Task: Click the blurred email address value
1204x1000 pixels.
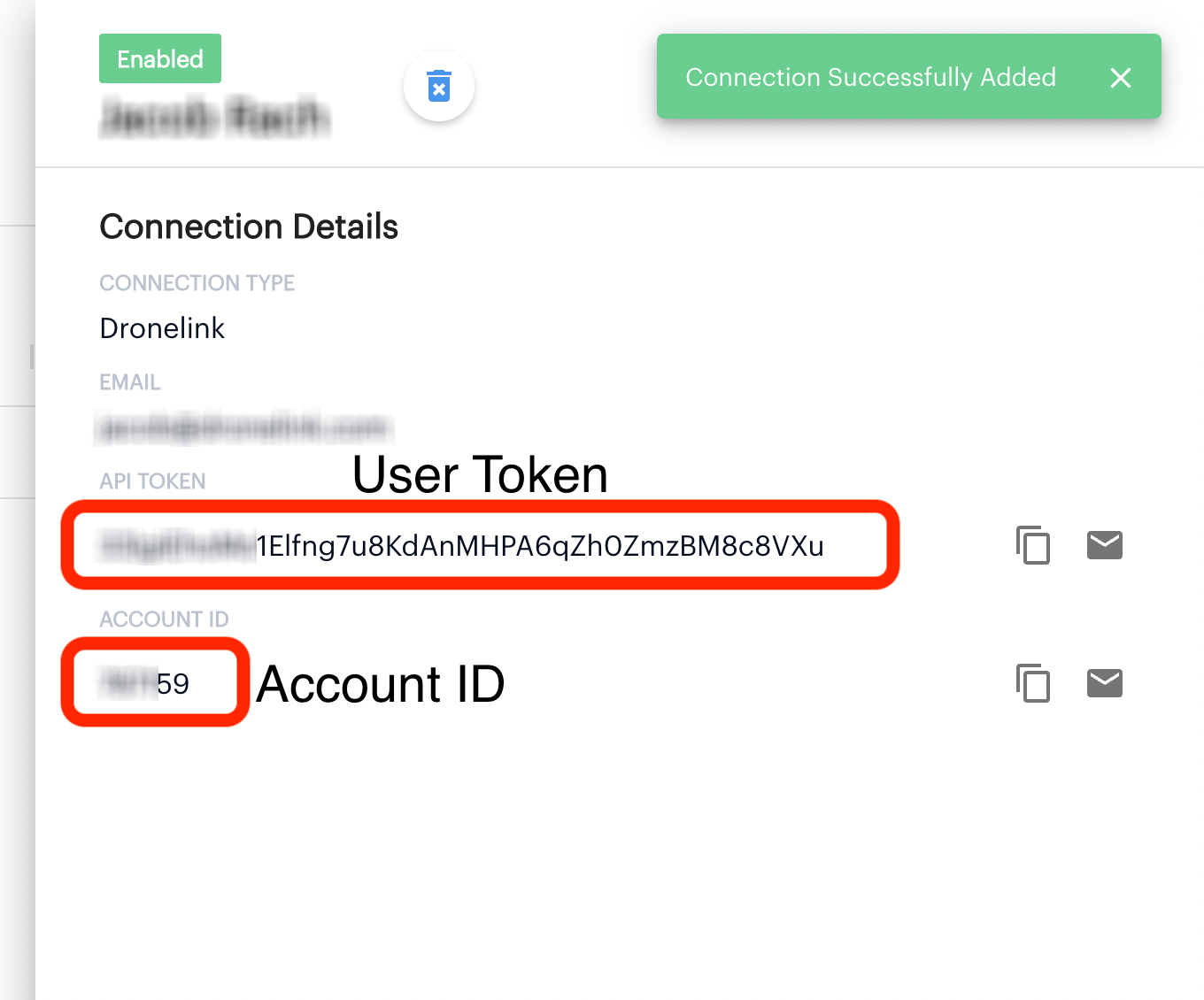Action: coord(243,428)
